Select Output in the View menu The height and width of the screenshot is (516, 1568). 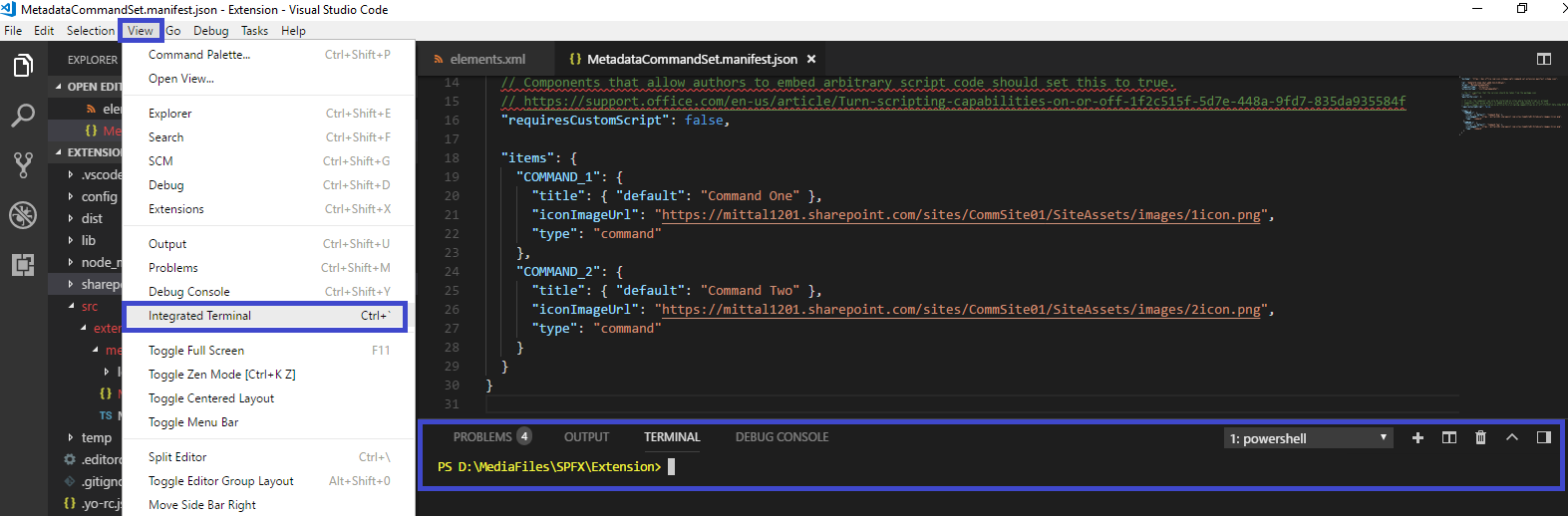click(268, 244)
